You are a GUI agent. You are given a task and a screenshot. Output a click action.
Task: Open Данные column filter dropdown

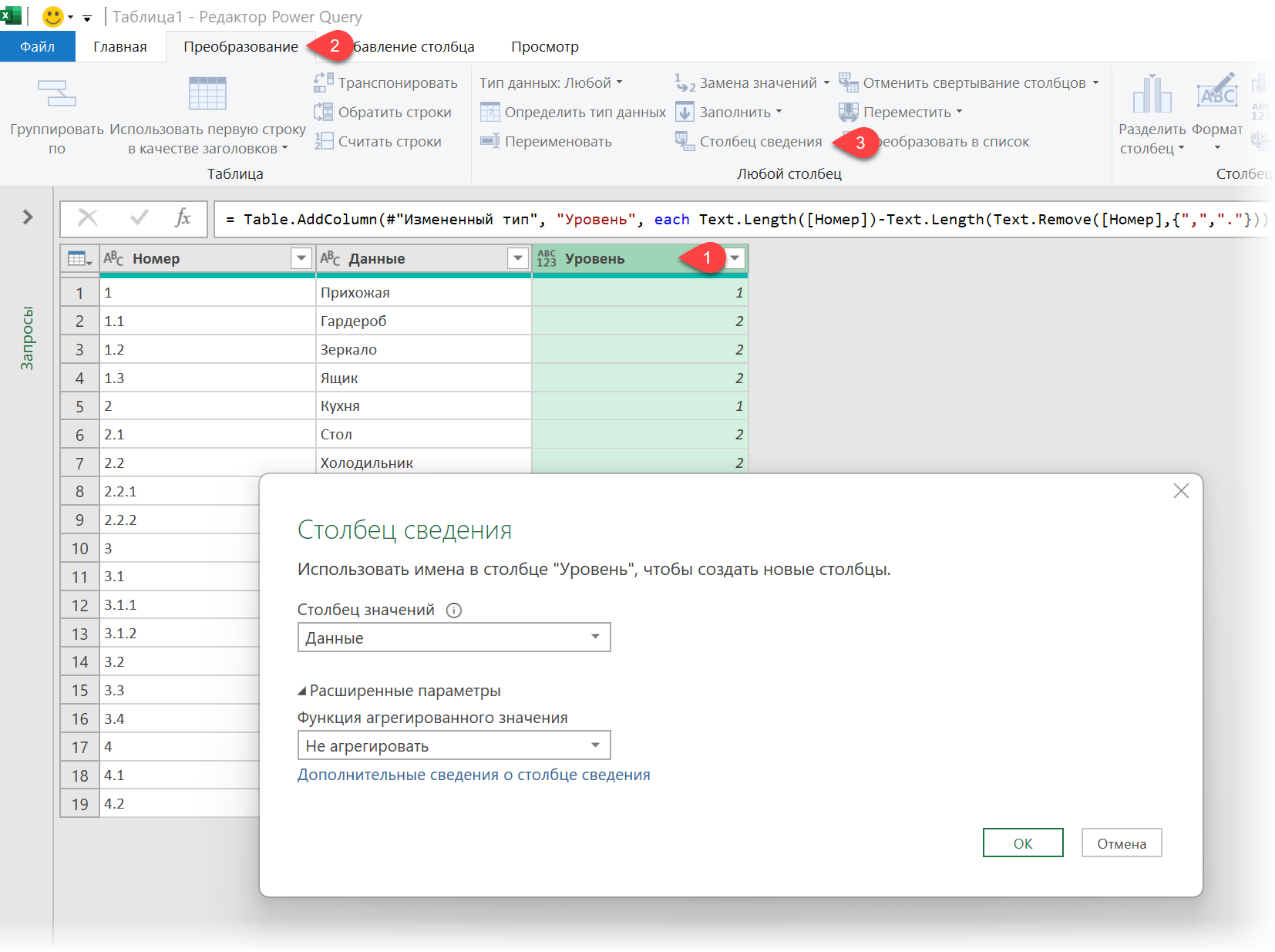(x=518, y=258)
